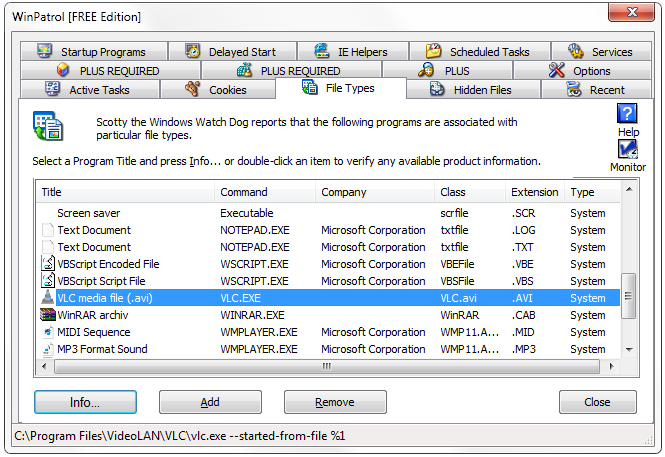665x457 pixels.
Task: Open the Startup Programs tab
Action: [94, 51]
